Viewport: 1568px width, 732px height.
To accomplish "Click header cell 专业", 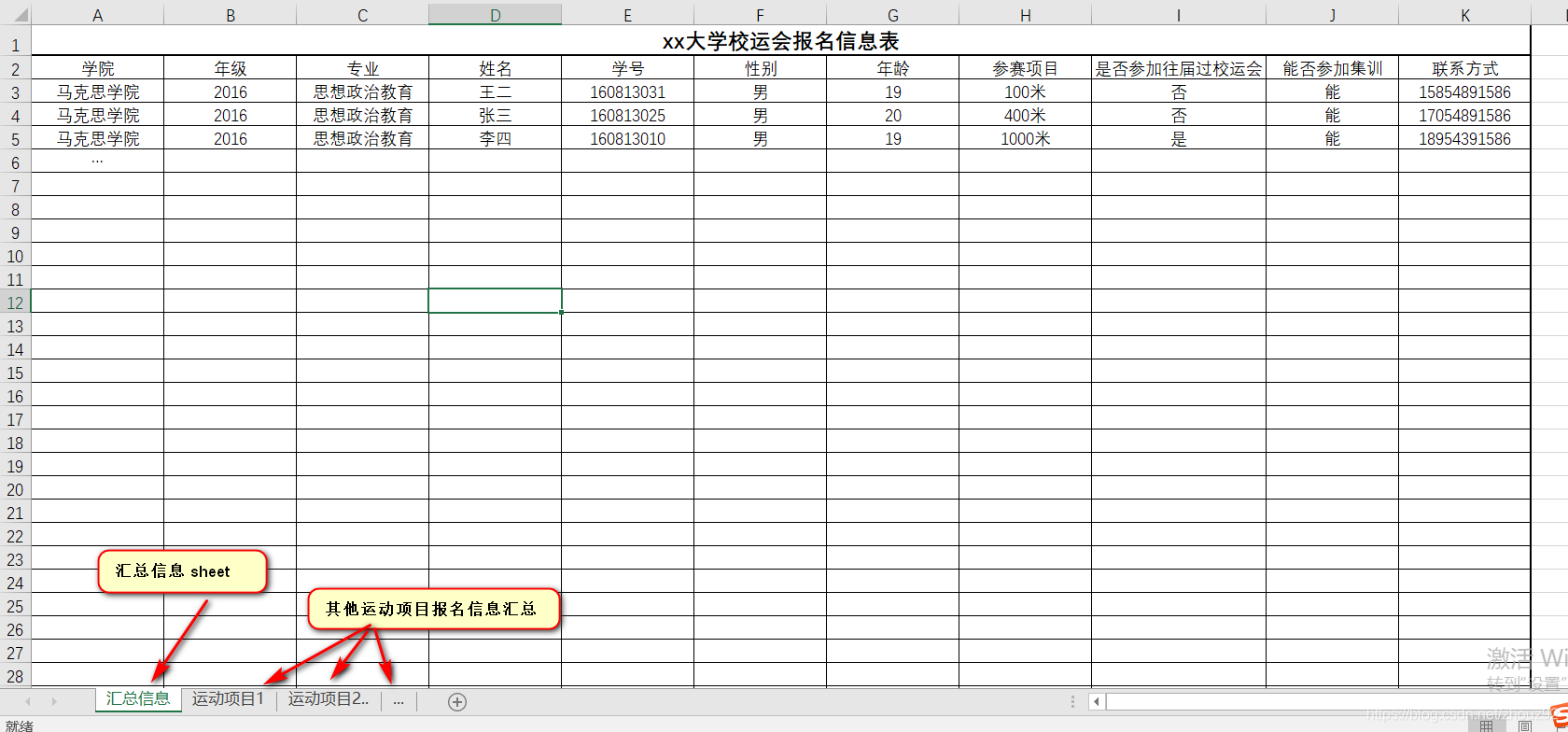I will (x=363, y=68).
